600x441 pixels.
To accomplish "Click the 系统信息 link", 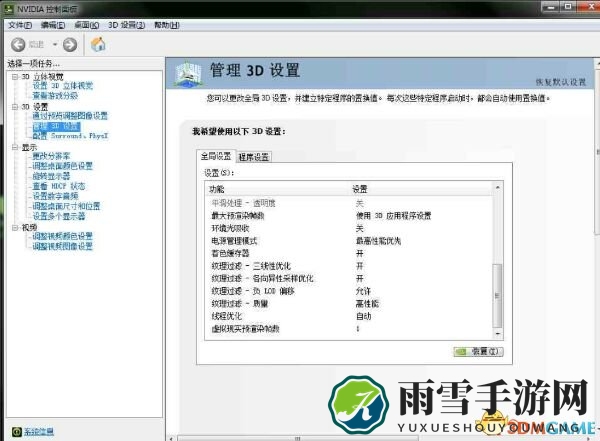I will pos(39,432).
